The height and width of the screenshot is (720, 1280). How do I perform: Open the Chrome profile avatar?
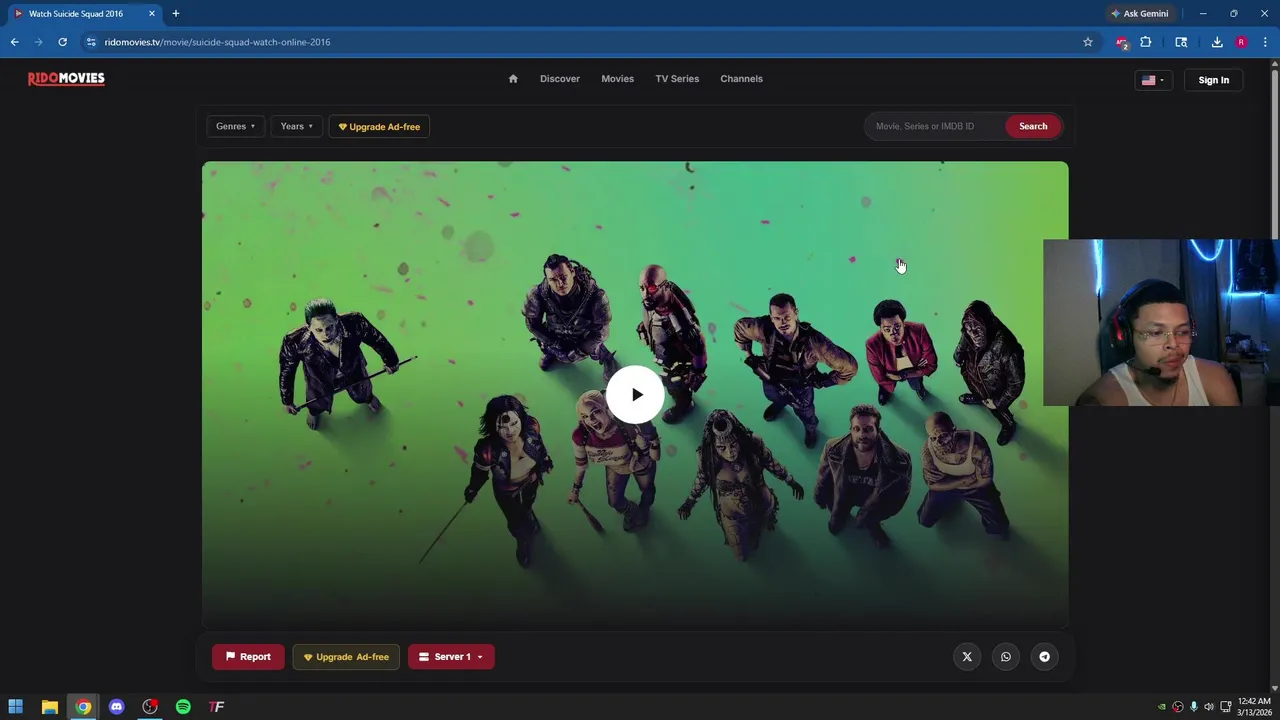pyautogui.click(x=1241, y=42)
